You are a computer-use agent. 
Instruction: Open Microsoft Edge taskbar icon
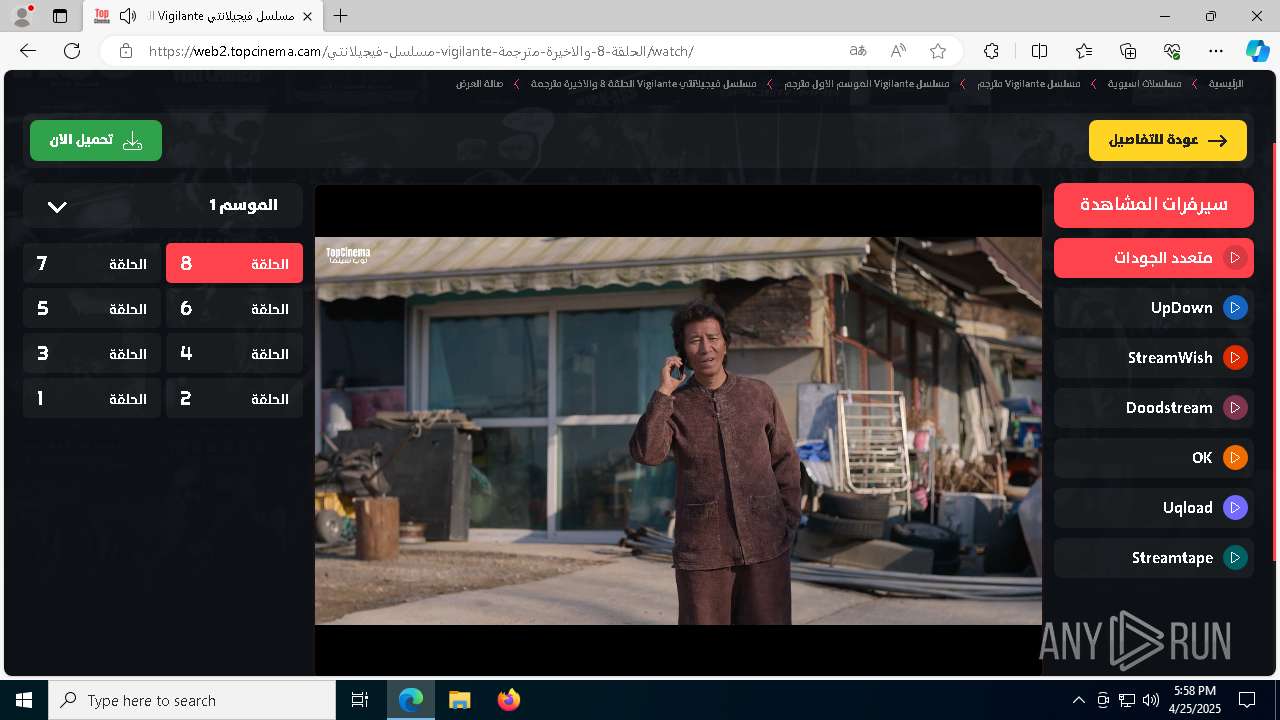pyautogui.click(x=411, y=700)
